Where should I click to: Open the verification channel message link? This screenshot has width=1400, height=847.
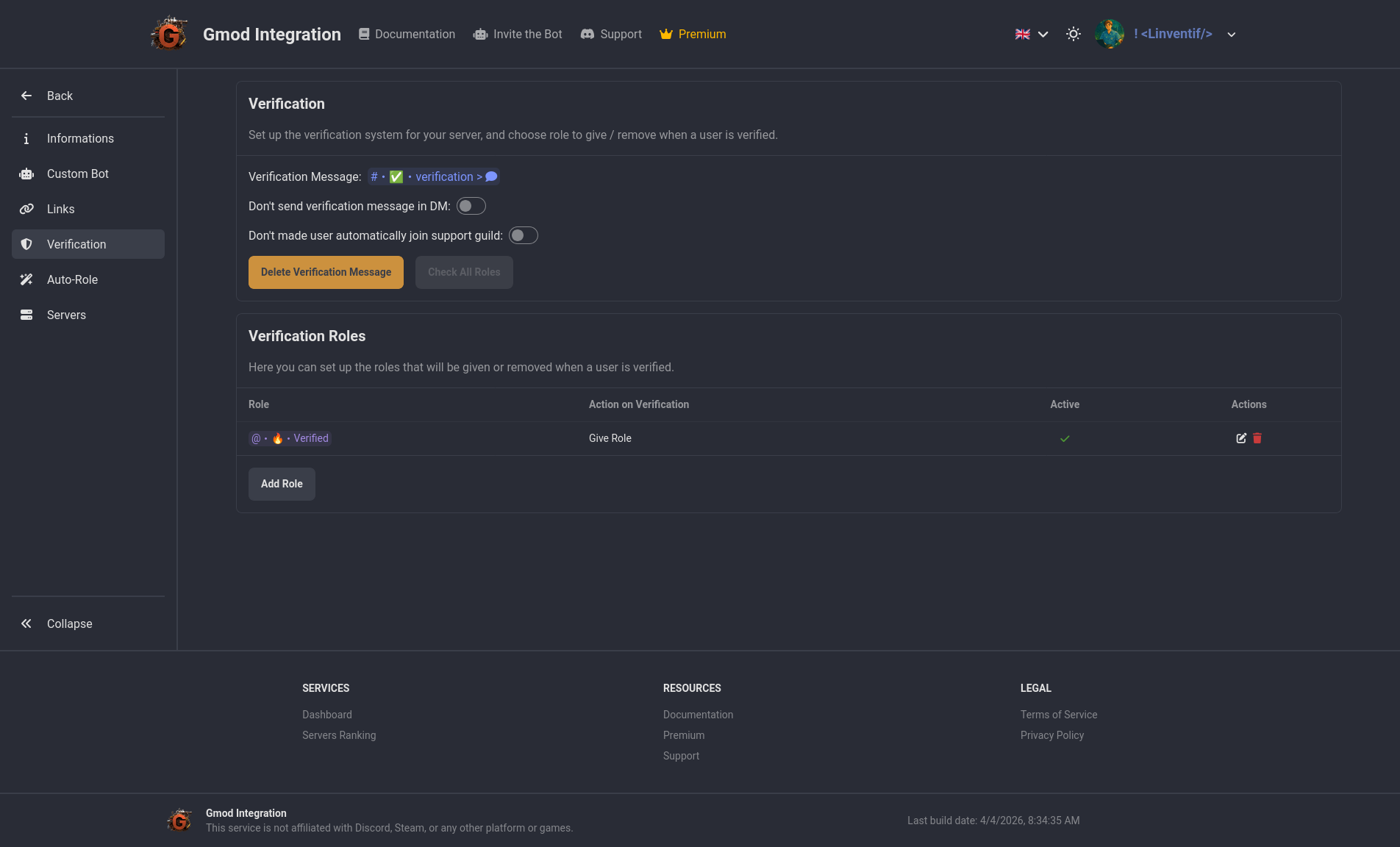point(434,176)
